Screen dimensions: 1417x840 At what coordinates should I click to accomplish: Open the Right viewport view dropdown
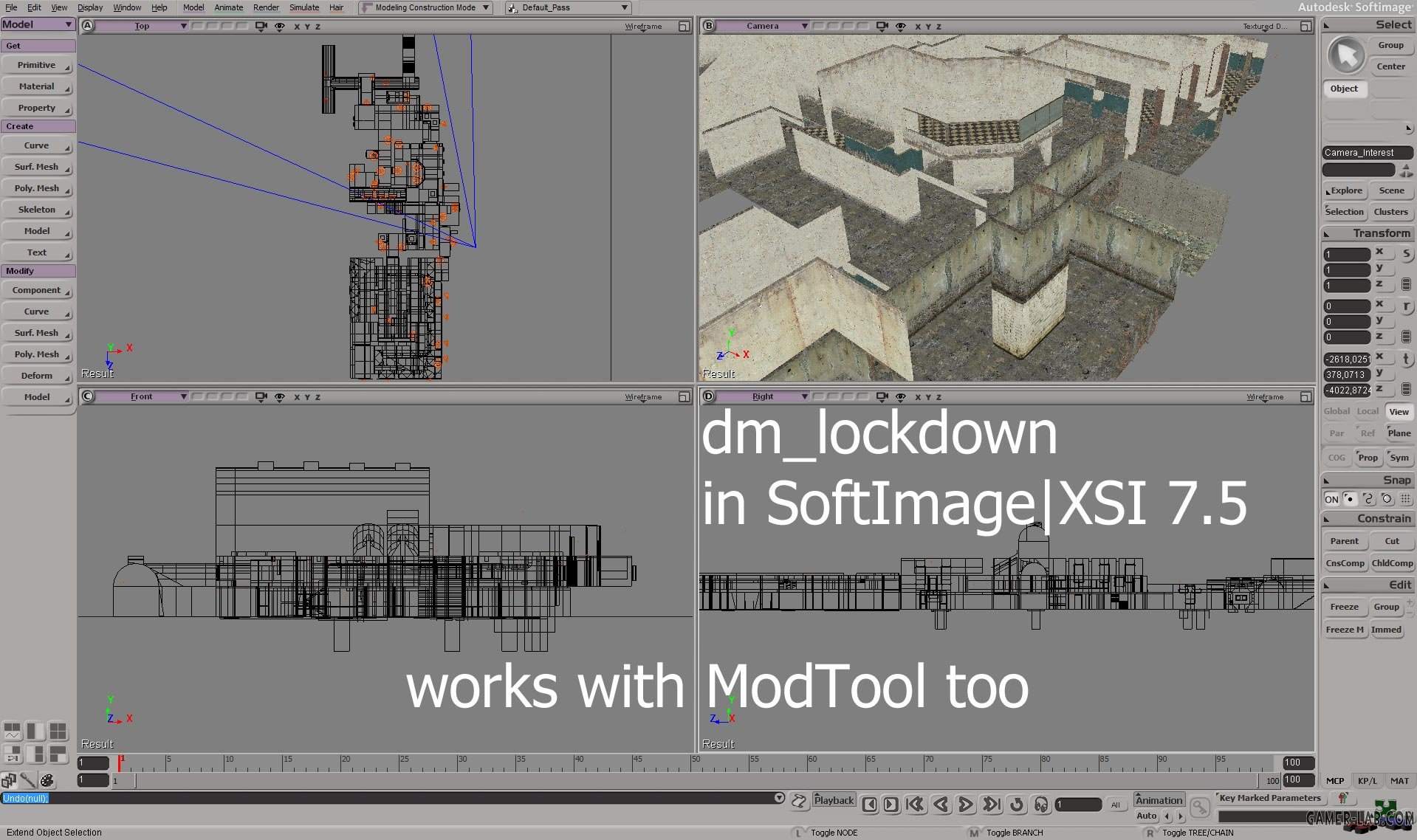[x=764, y=396]
